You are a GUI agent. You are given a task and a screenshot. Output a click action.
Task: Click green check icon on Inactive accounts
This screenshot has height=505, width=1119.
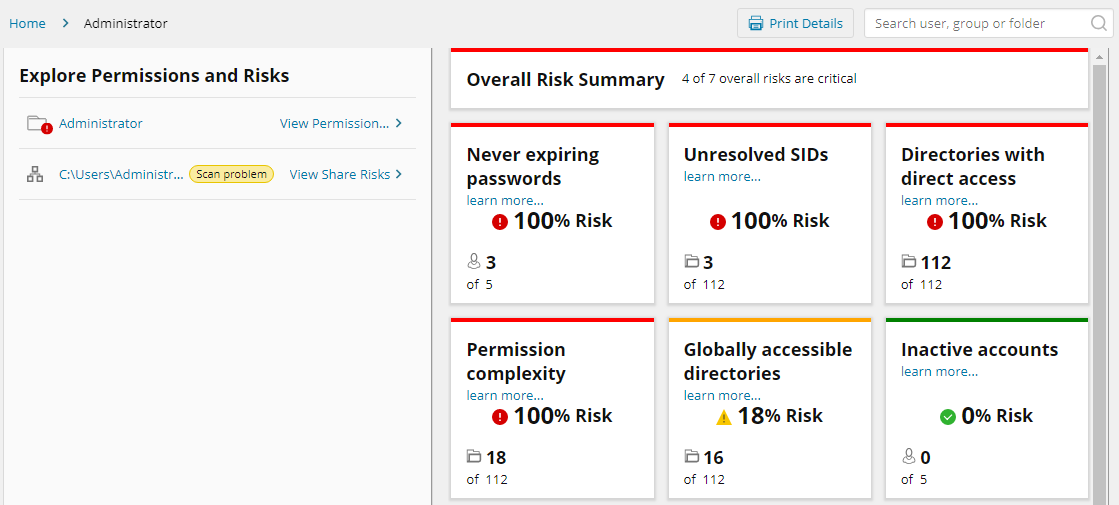[947, 417]
